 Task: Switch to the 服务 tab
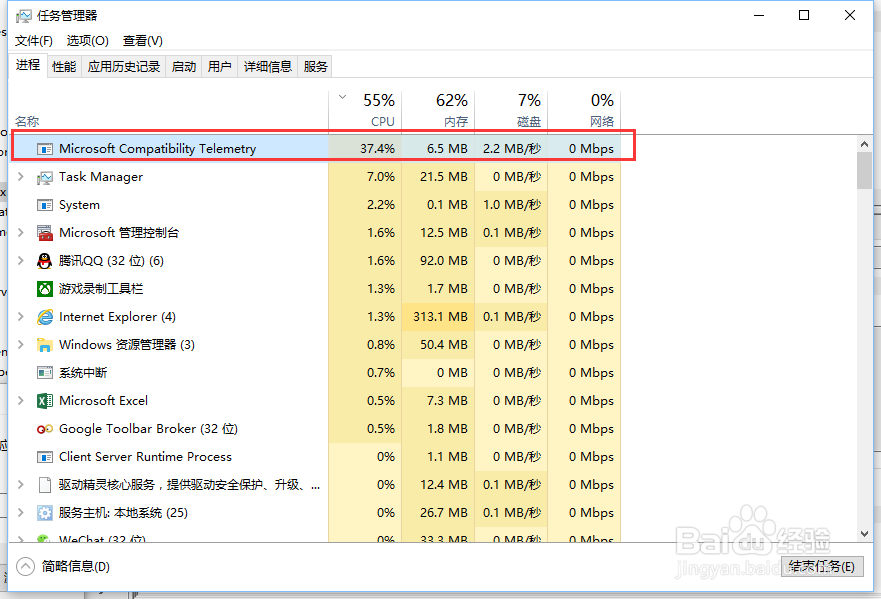[315, 67]
